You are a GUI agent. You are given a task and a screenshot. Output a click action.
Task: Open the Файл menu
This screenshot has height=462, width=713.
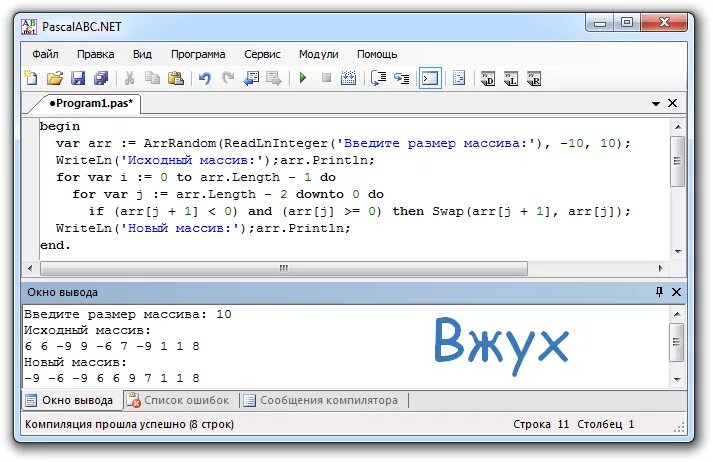pos(45,54)
